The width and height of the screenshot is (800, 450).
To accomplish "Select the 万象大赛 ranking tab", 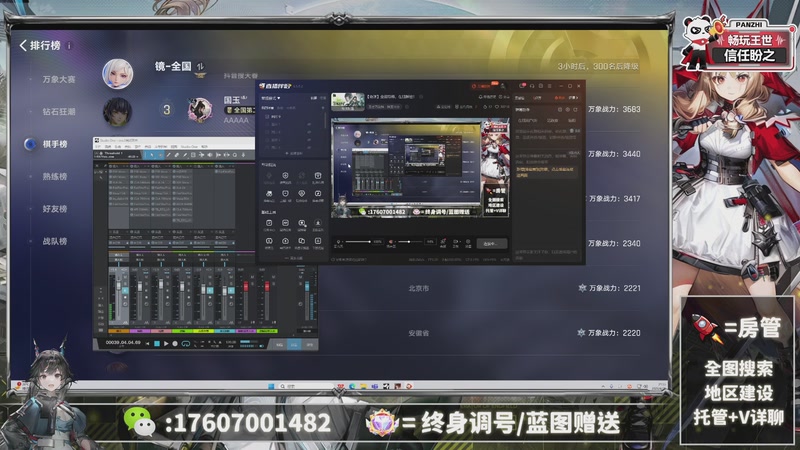I will pos(58,79).
